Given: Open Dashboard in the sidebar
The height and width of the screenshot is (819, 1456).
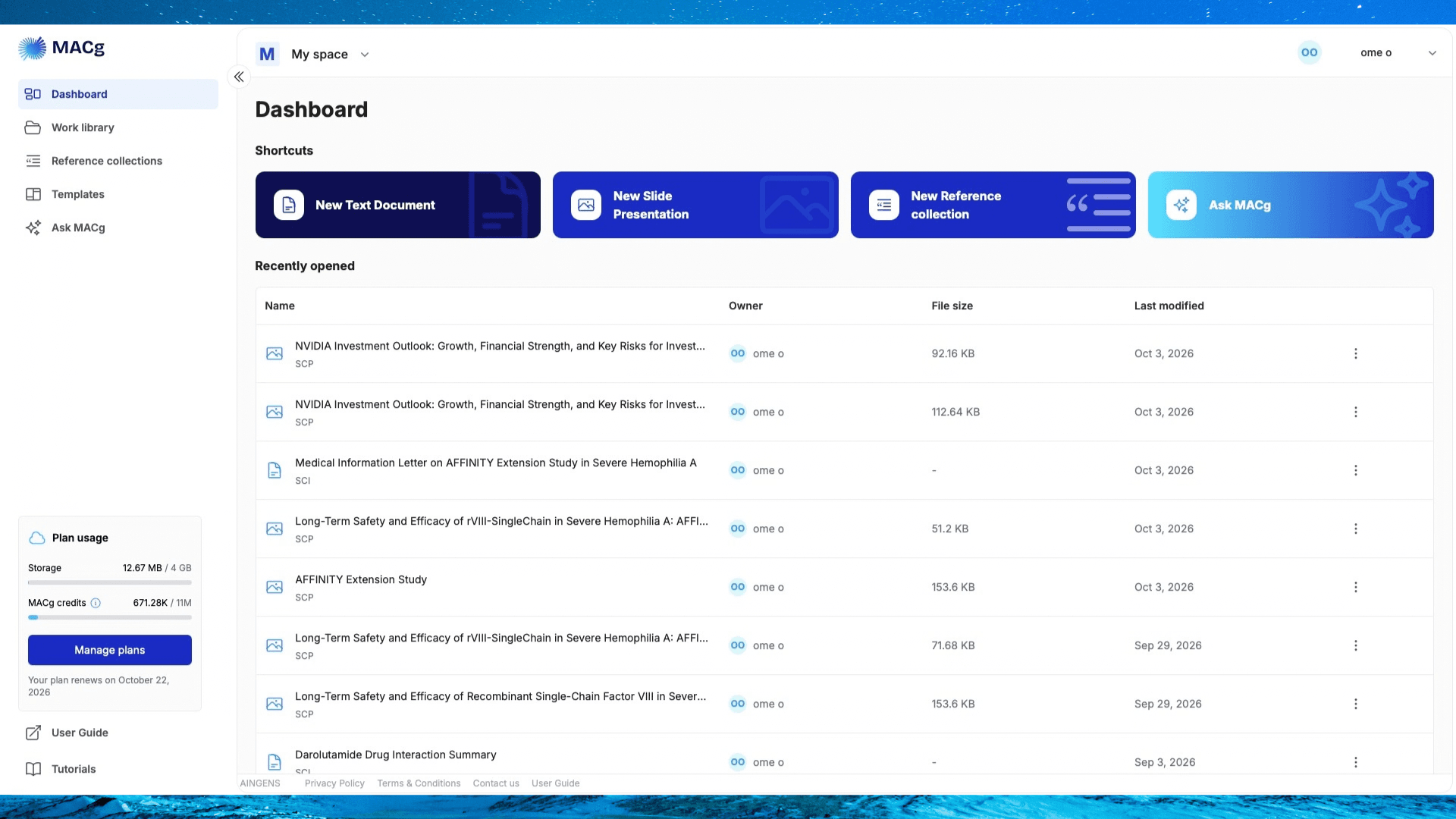Looking at the screenshot, I should (118, 94).
